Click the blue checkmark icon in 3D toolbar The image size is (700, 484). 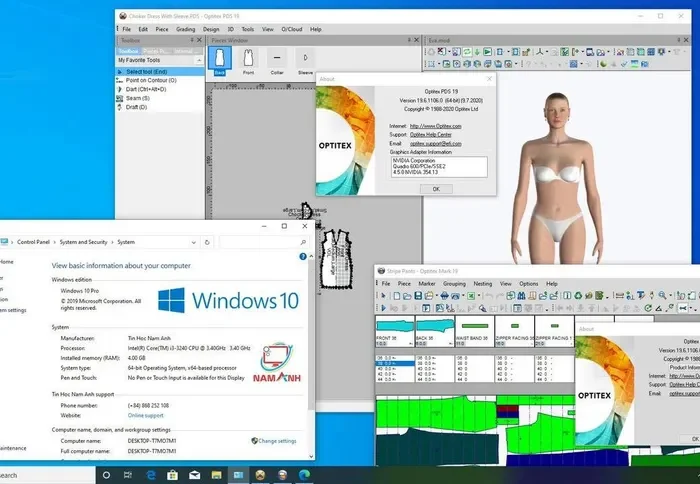624,64
